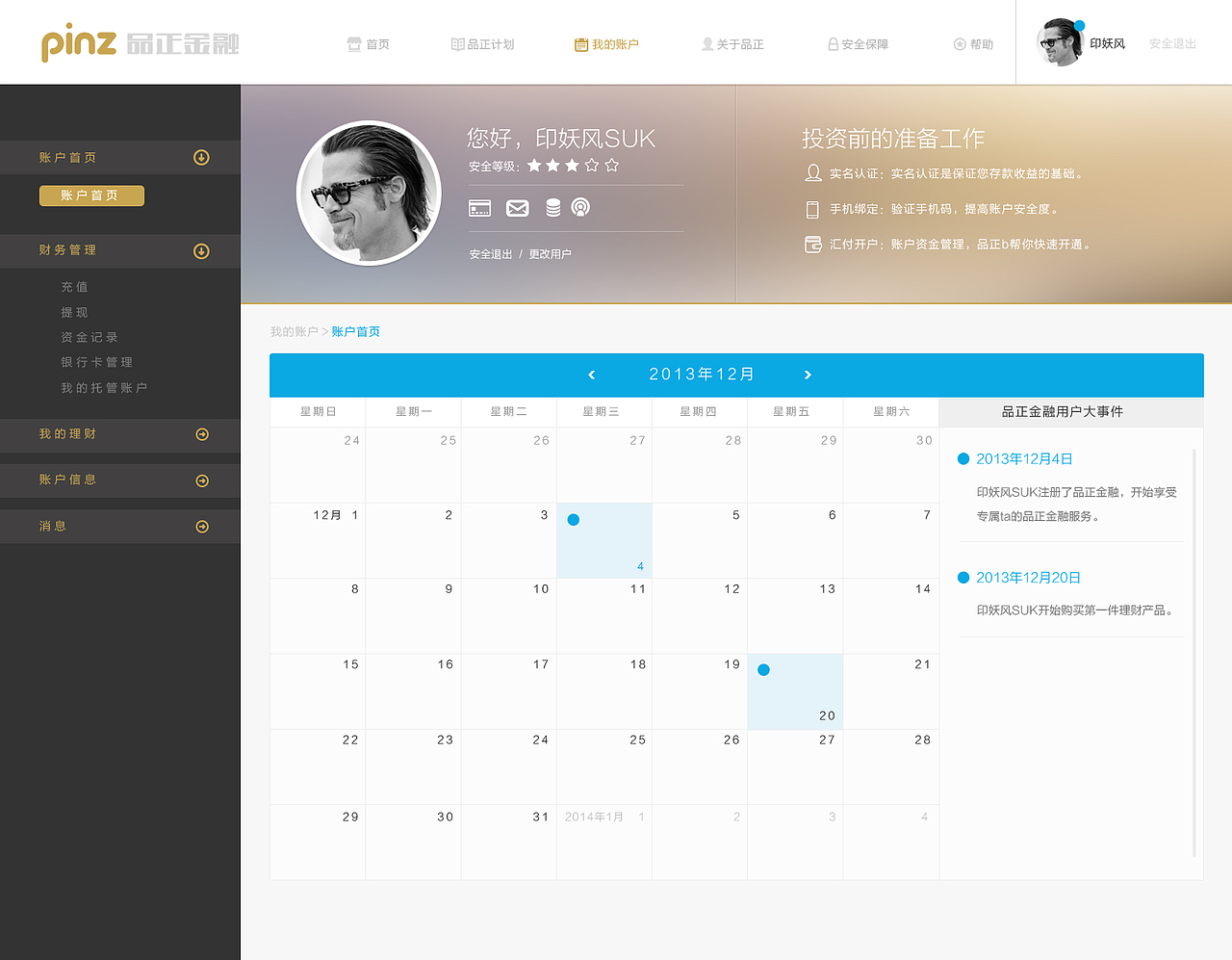Click the 汇付开户 wallet icon
Image resolution: width=1232 pixels, height=960 pixels.
tap(813, 245)
